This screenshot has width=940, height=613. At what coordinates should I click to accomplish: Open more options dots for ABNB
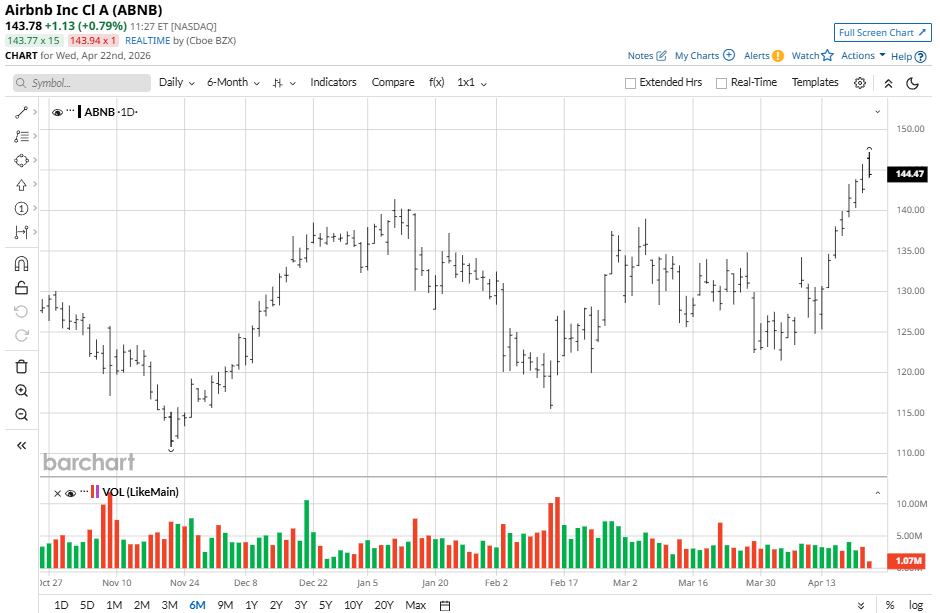click(x=70, y=111)
